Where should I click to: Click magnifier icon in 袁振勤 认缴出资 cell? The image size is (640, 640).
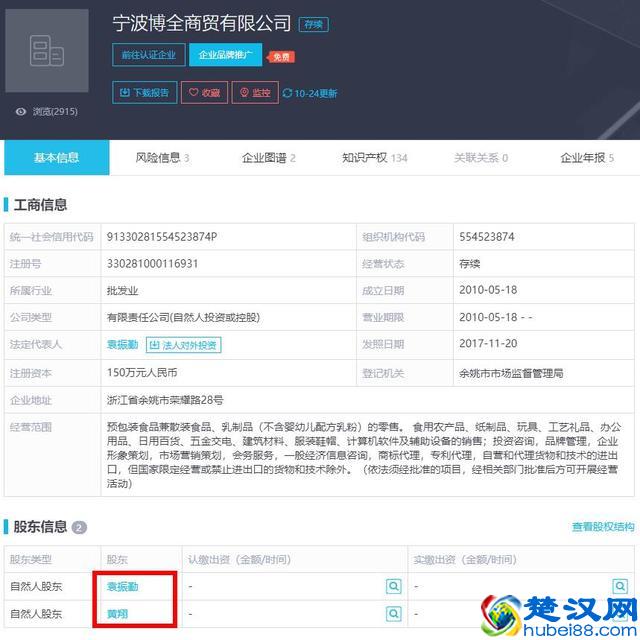coord(393,587)
